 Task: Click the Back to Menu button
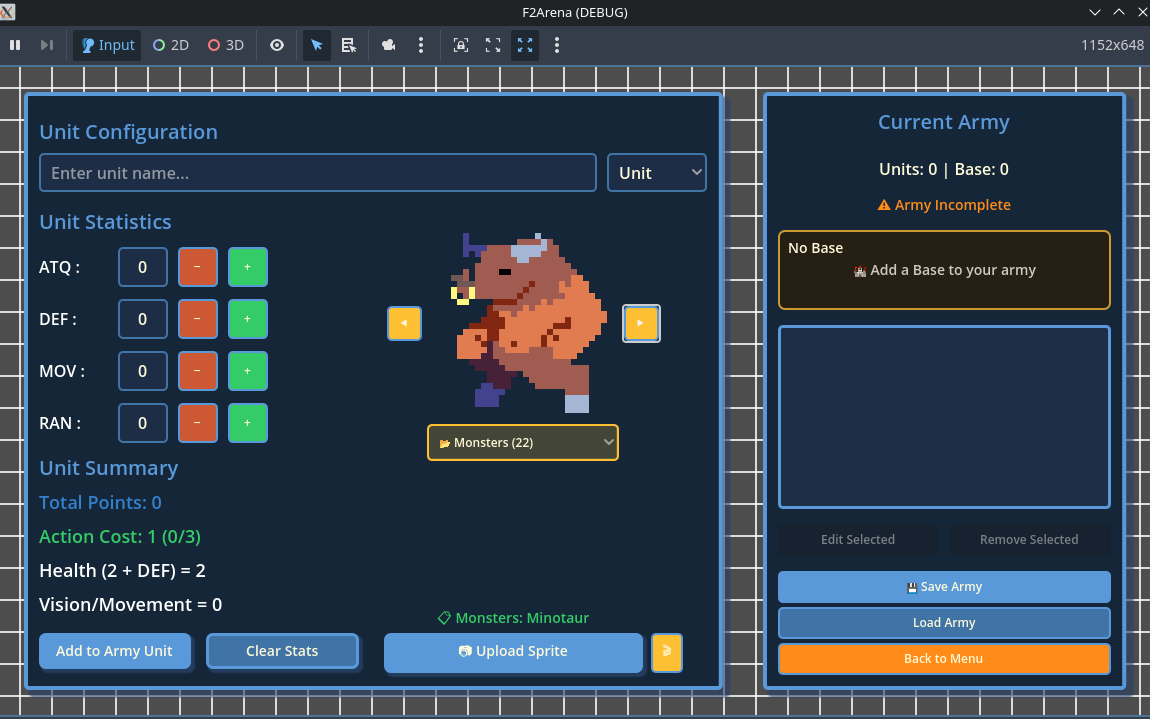pyautogui.click(x=944, y=658)
